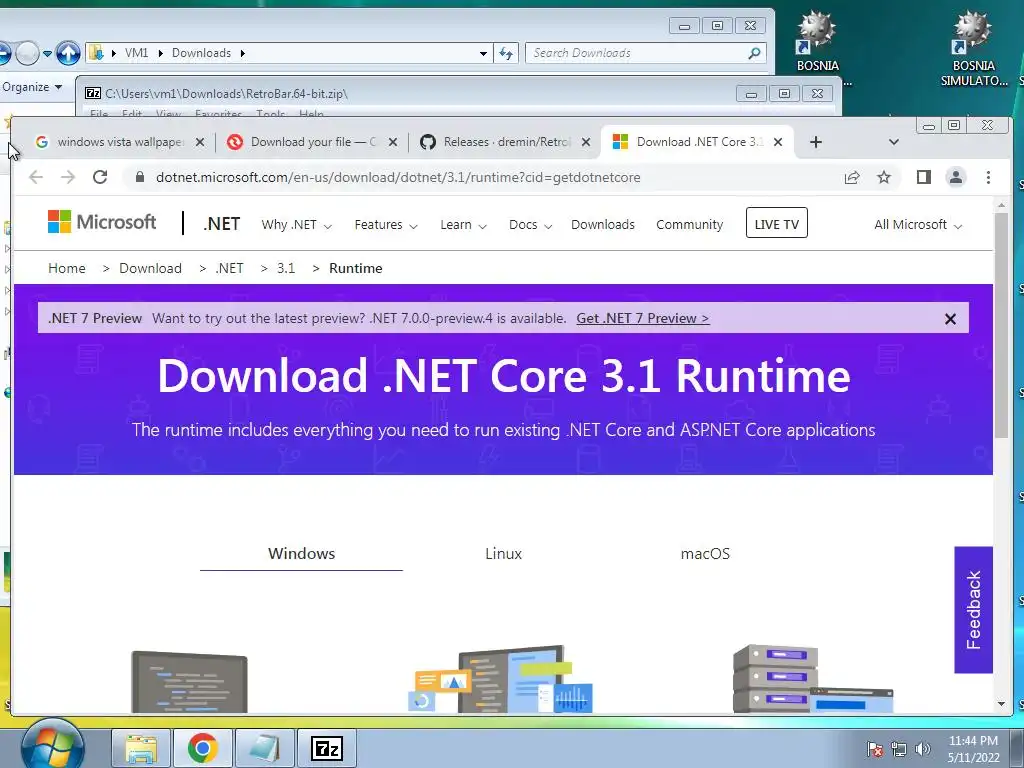Open the taskbar clock showing 11:44 PM
Screen dimensions: 1024x768
click(973, 749)
